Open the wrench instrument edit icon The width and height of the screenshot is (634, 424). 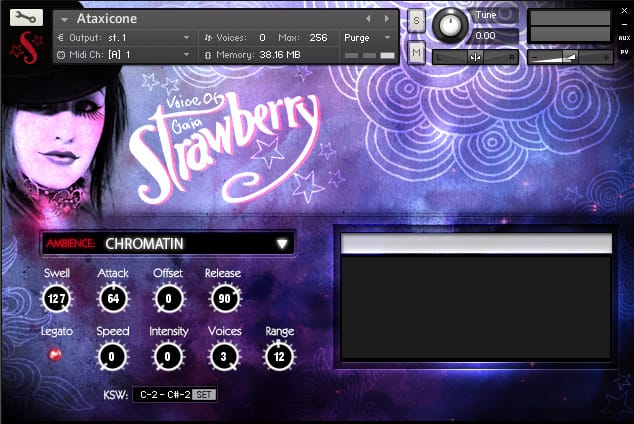(x=26, y=17)
